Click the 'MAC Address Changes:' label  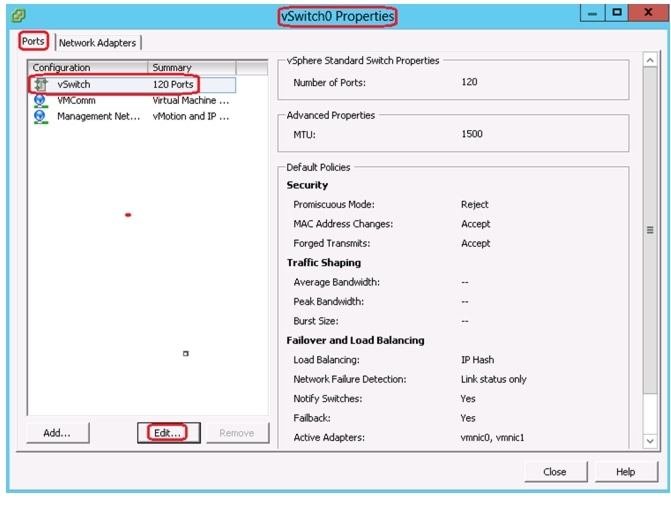(x=343, y=224)
